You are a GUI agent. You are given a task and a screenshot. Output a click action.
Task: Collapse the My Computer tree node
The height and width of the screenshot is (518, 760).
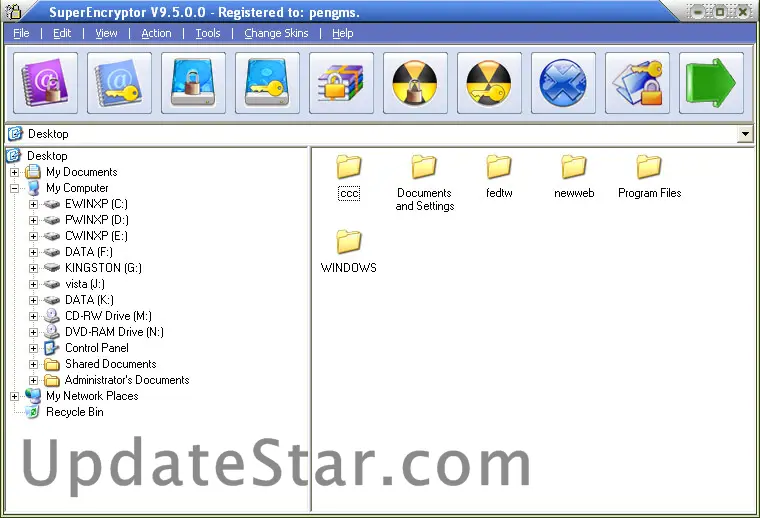[15, 188]
